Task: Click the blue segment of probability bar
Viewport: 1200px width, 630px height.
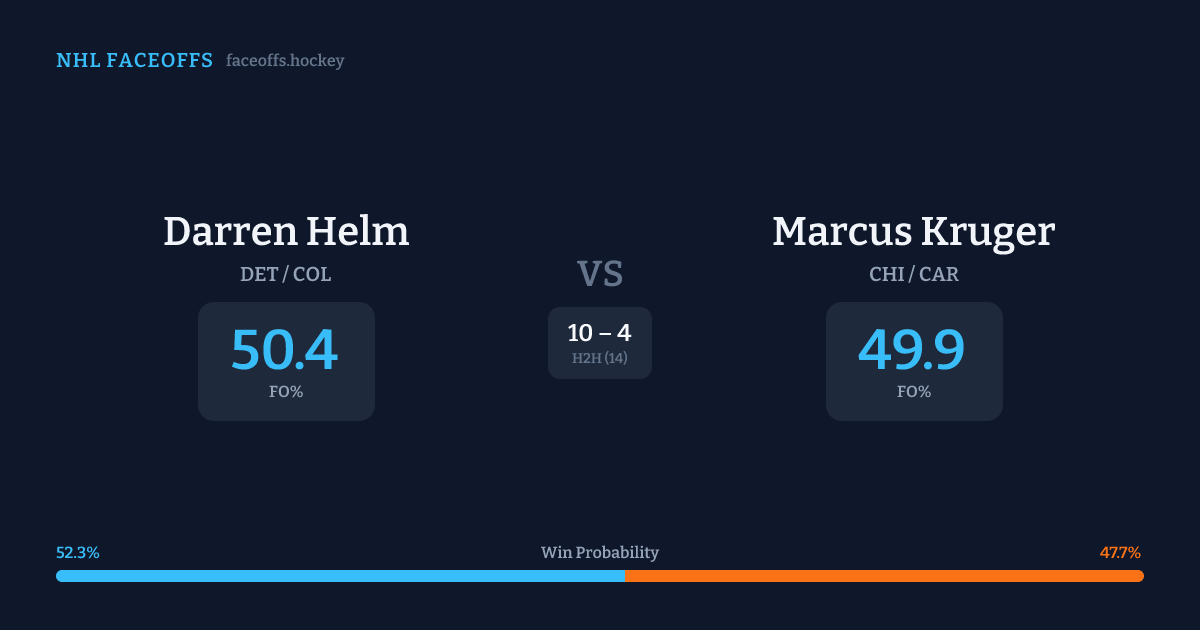Action: coord(340,576)
